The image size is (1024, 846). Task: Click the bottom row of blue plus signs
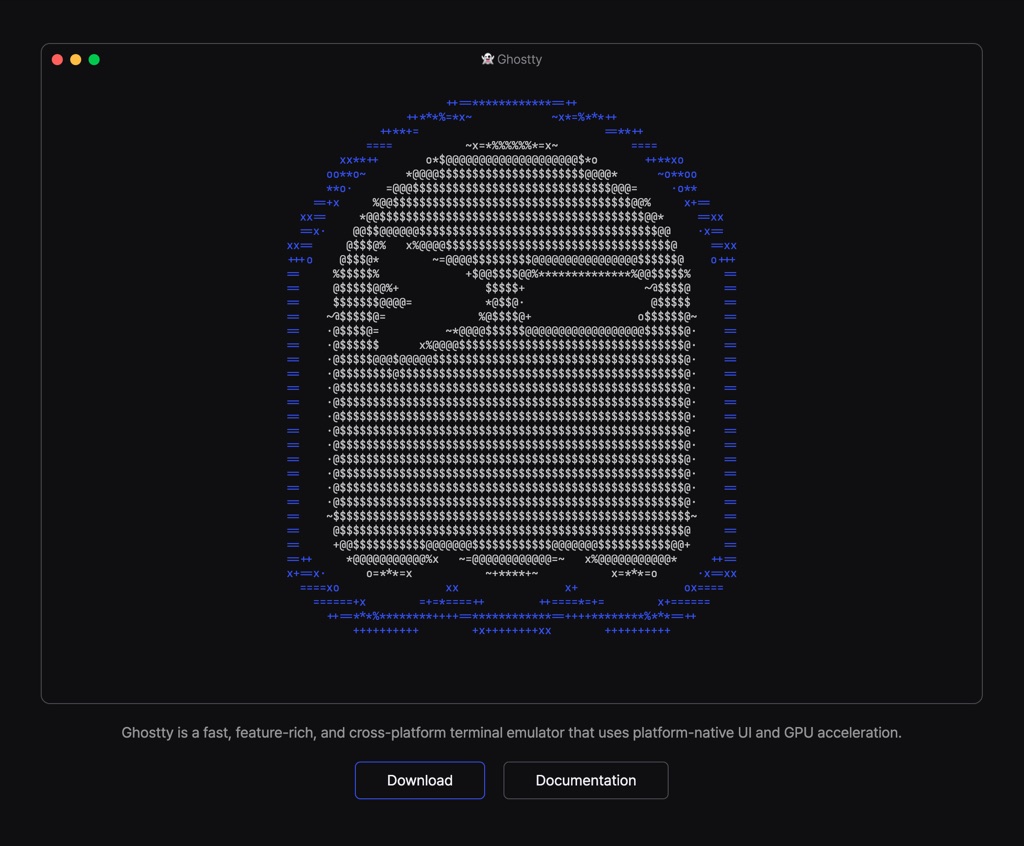pyautogui.click(x=511, y=631)
